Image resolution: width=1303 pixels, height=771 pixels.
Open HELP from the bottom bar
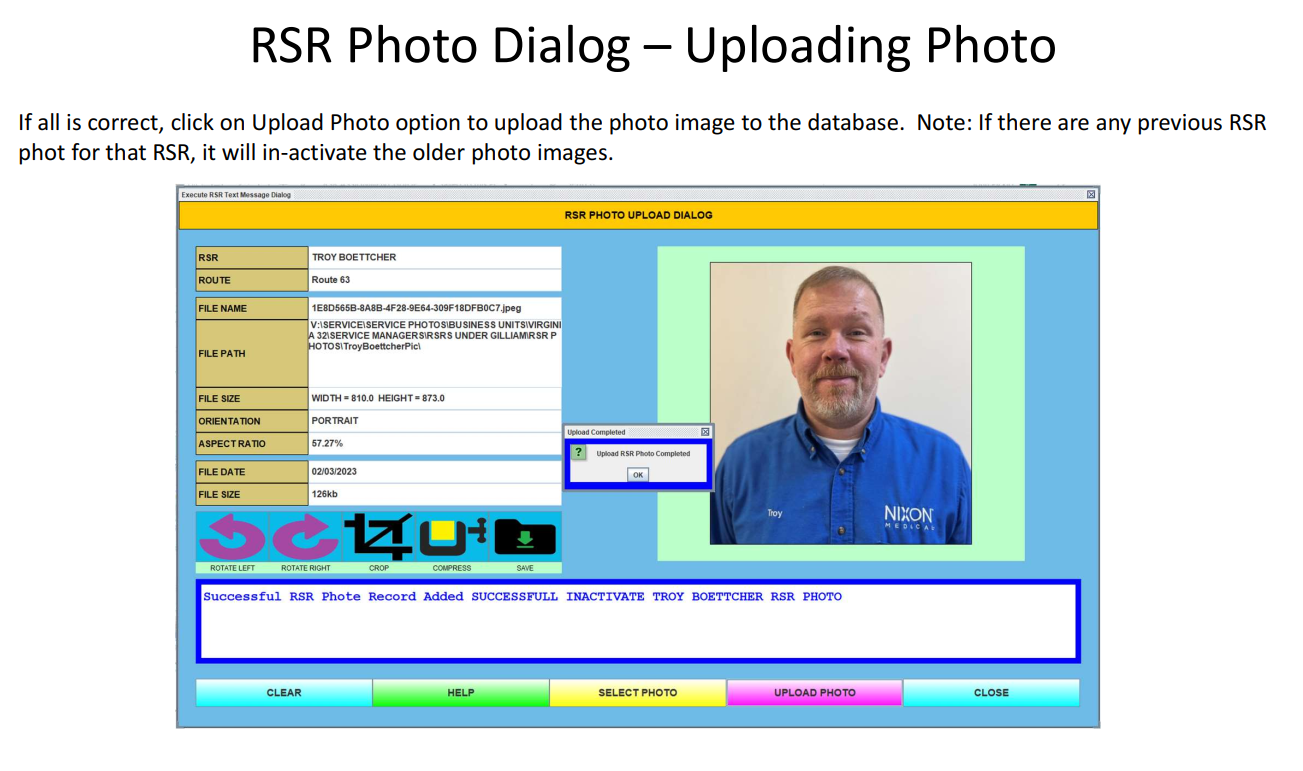click(x=461, y=693)
